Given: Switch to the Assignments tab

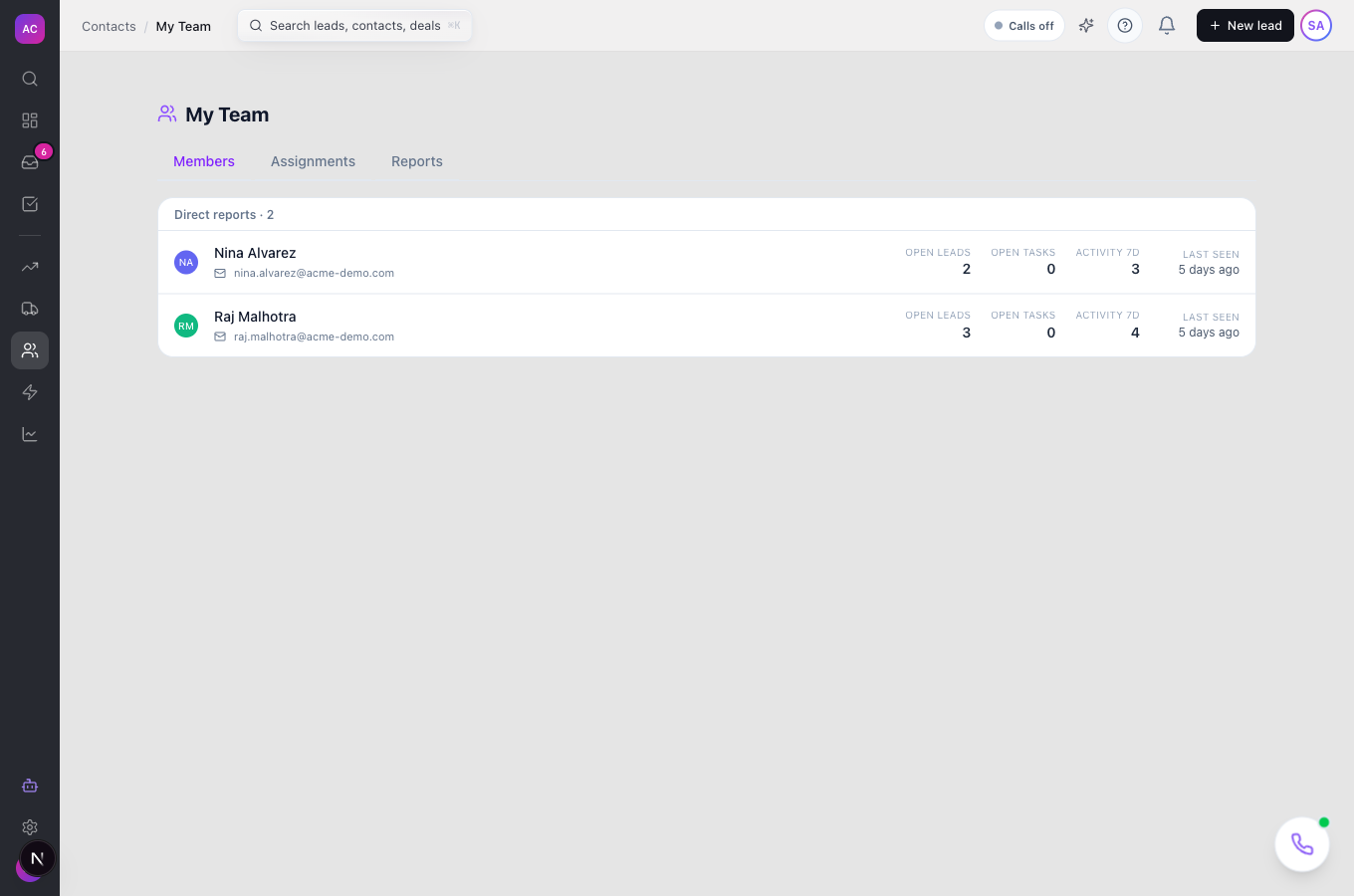Looking at the screenshot, I should [313, 161].
